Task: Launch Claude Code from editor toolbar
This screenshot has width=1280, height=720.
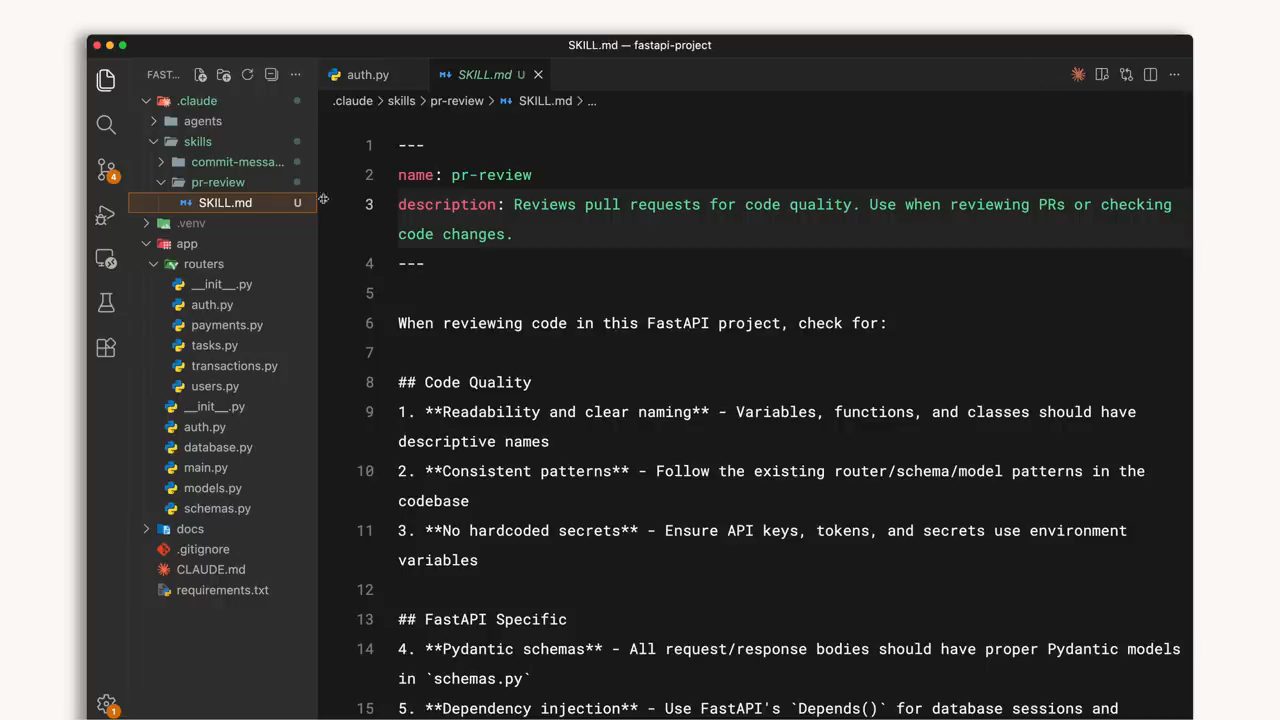Action: coord(1078,75)
